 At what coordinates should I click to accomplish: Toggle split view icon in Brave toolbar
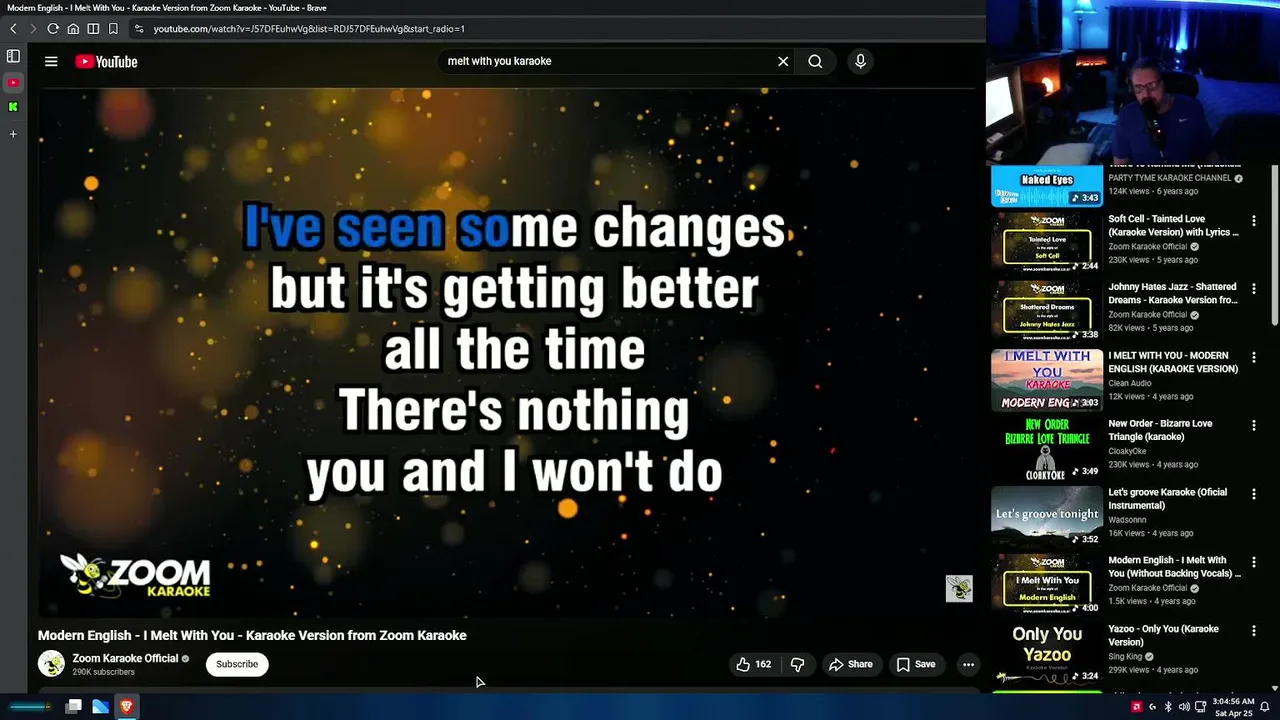(x=93, y=29)
